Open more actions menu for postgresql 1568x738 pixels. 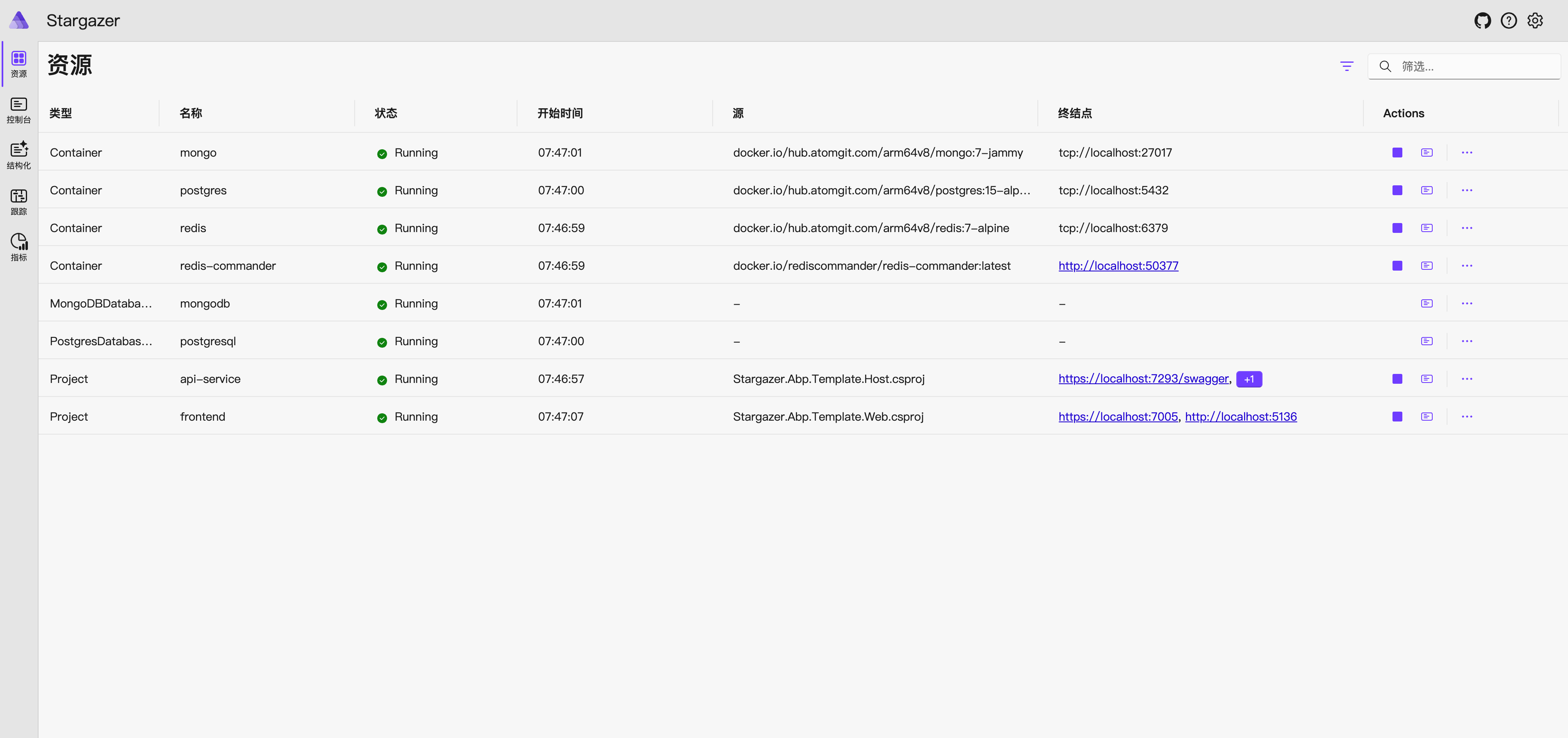[1467, 341]
